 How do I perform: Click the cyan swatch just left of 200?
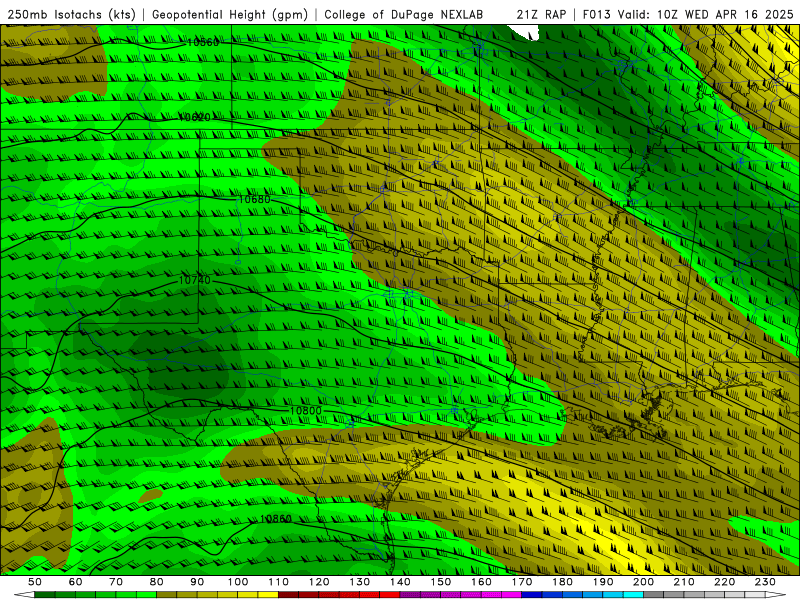(x=633, y=594)
